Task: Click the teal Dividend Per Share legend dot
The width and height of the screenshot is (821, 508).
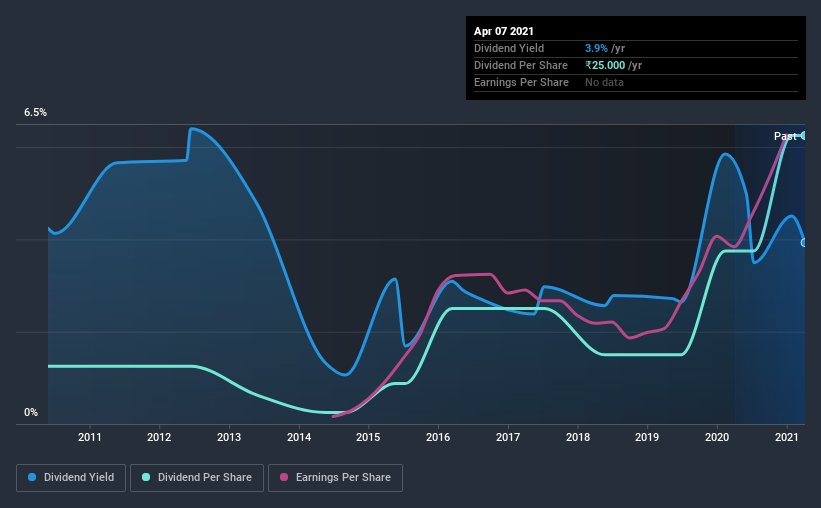Action: [146, 477]
